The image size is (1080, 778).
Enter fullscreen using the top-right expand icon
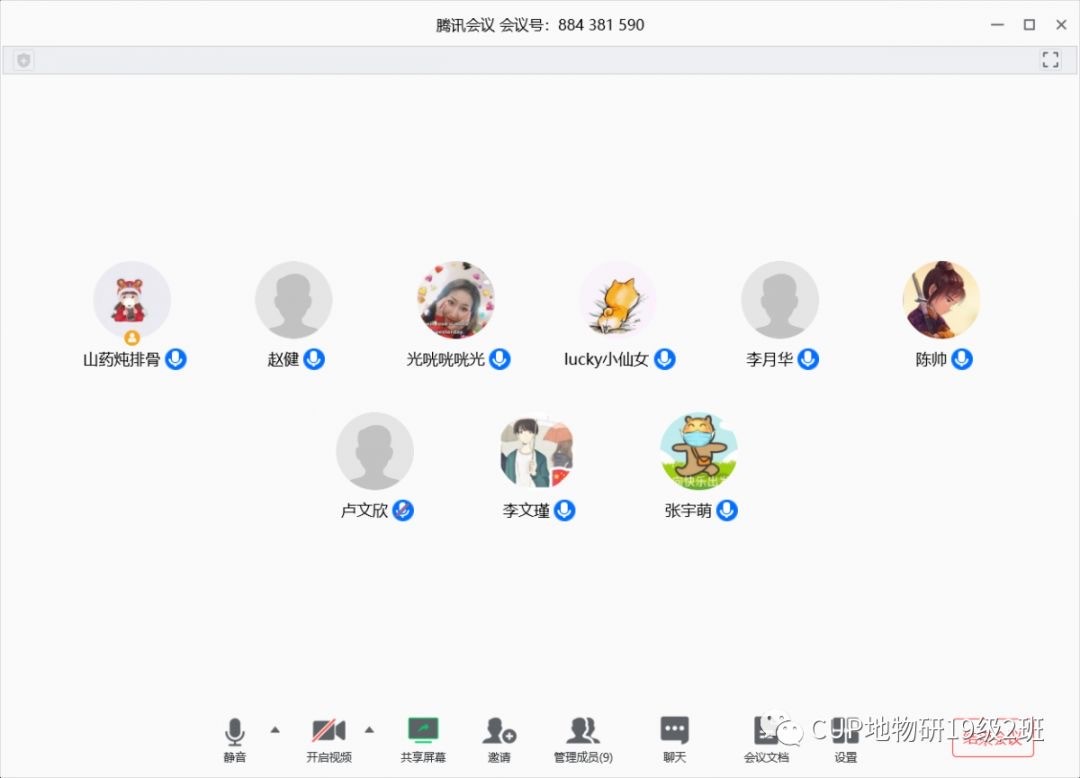[x=1050, y=59]
